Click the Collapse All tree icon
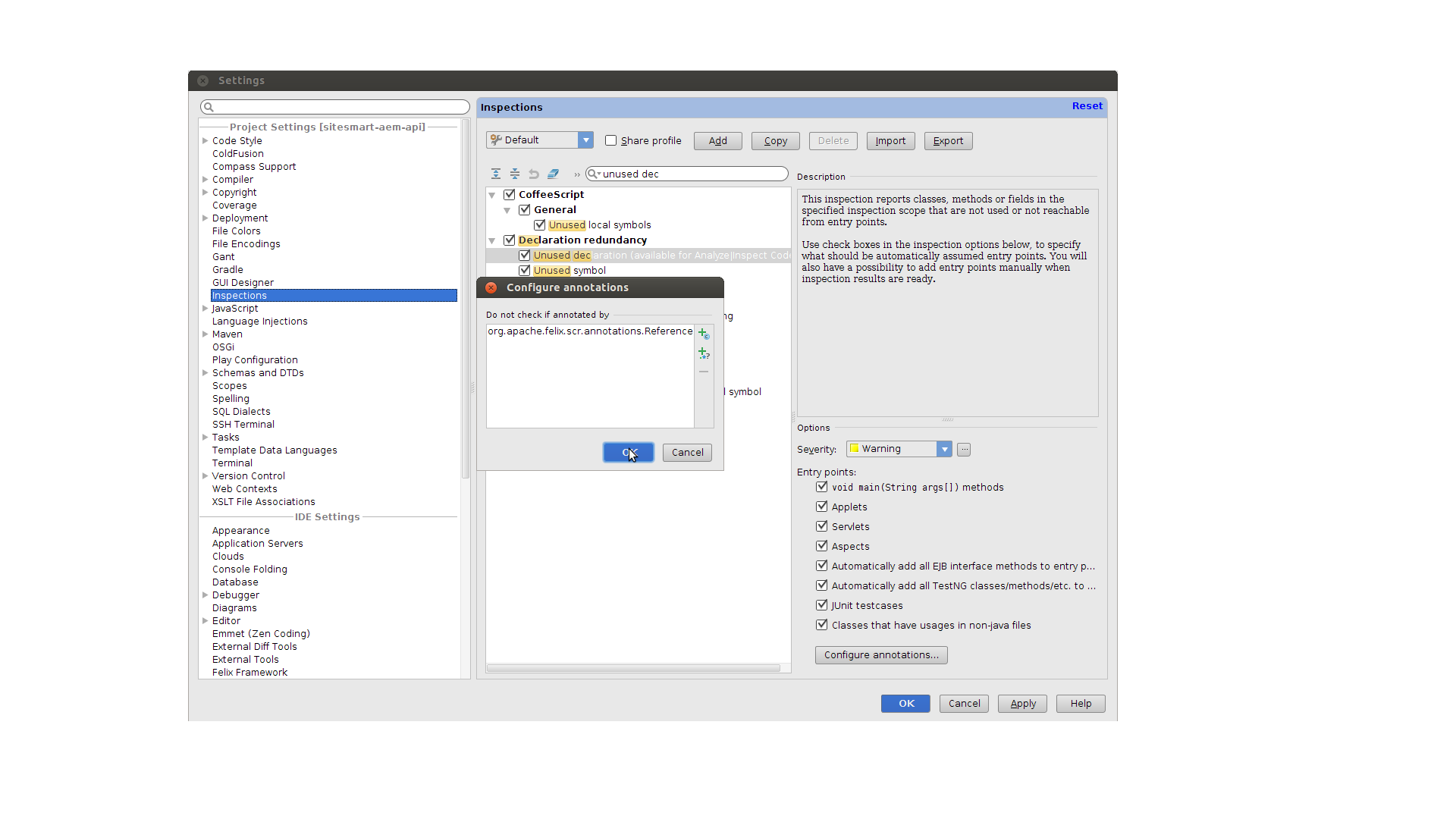Screen dimensions: 1456x819 click(515, 174)
